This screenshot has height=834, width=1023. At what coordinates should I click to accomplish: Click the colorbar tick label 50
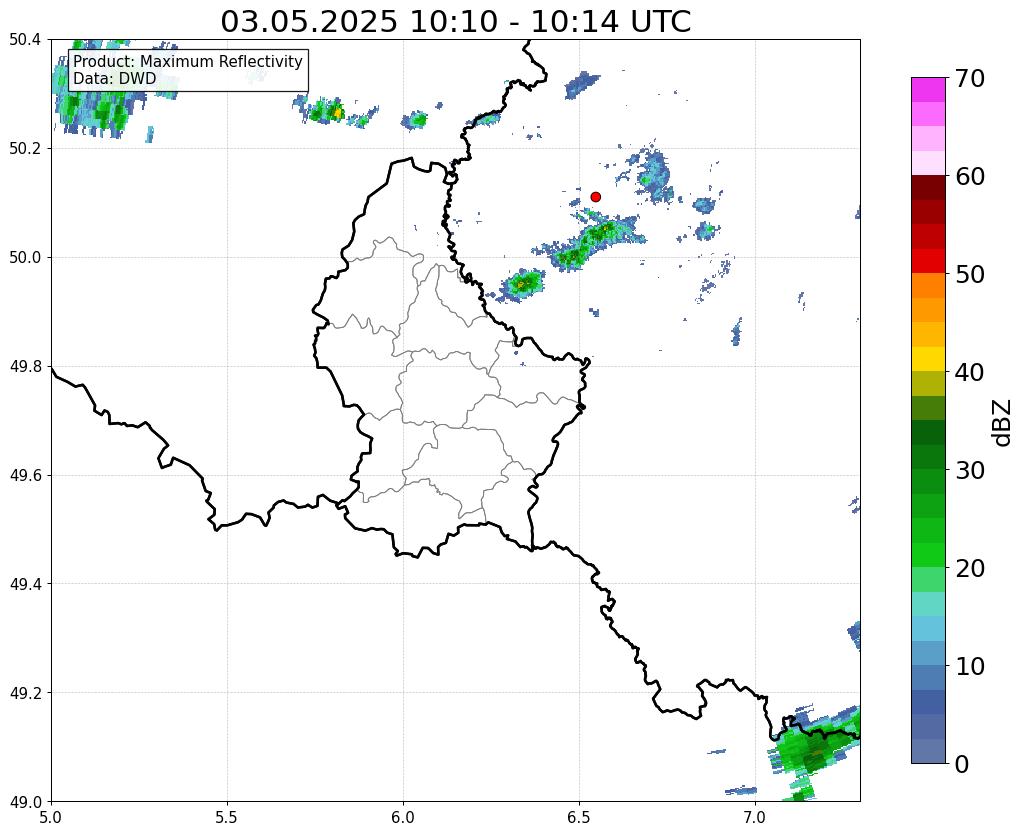click(969, 274)
